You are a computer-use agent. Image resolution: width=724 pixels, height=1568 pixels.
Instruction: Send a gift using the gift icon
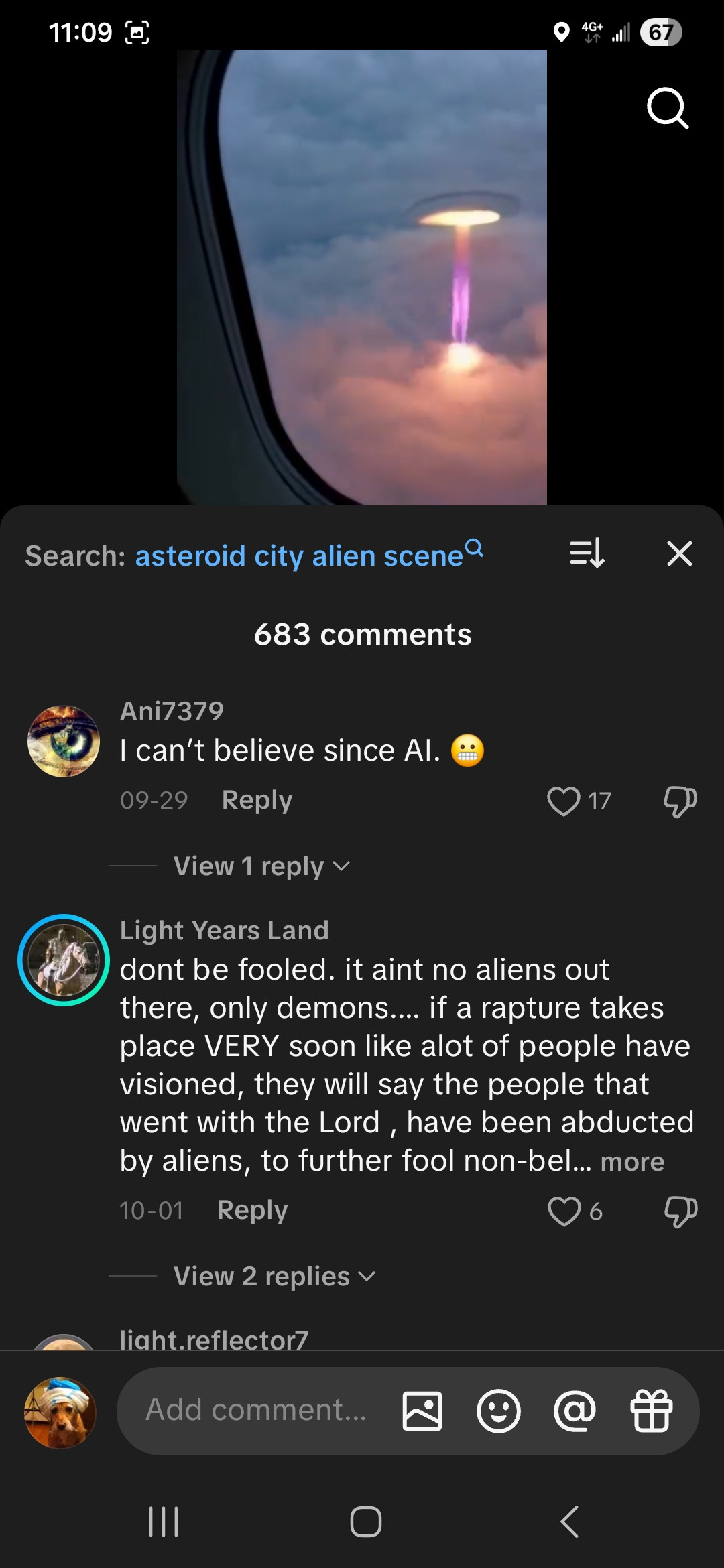tap(652, 1411)
